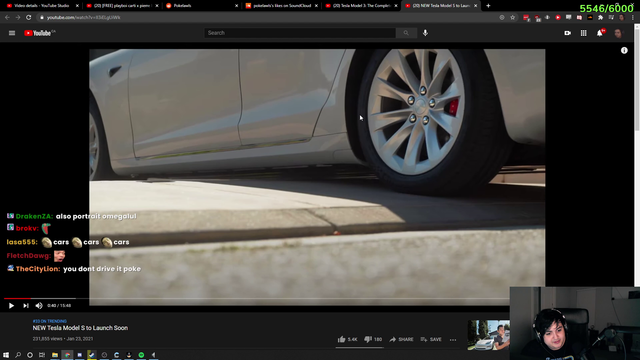640x360 pixels.
Task: Switch to the SoundCloud likes tab
Action: pyautogui.click(x=281, y=6)
